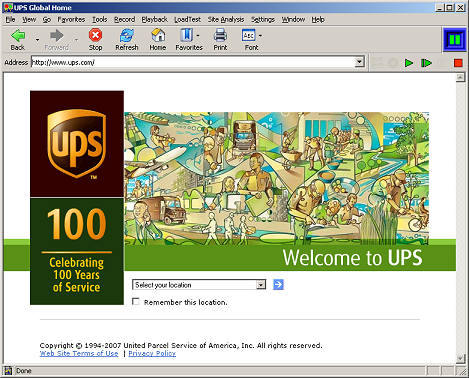This screenshot has height=378, width=469.
Task: Expand the Select your location dropdown
Action: tap(261, 285)
